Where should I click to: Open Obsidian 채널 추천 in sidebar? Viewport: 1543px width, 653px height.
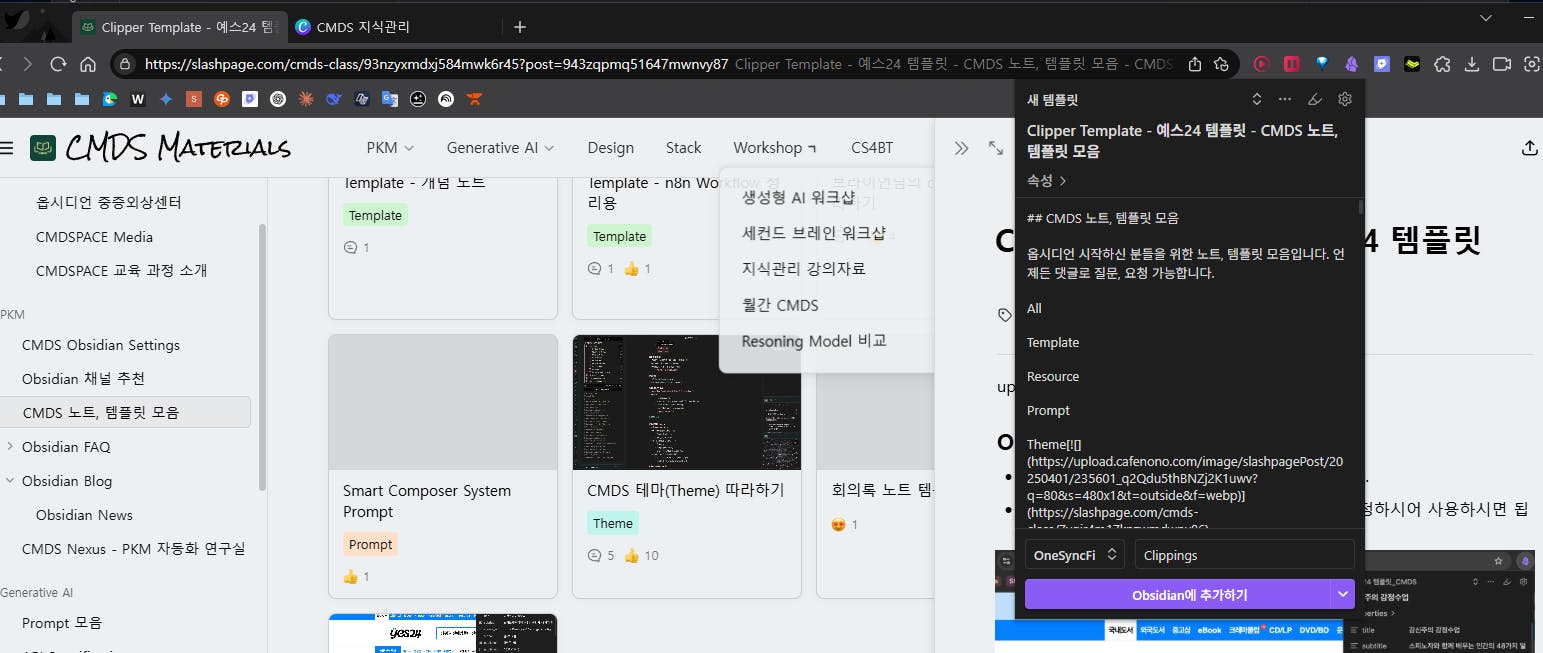(83, 379)
